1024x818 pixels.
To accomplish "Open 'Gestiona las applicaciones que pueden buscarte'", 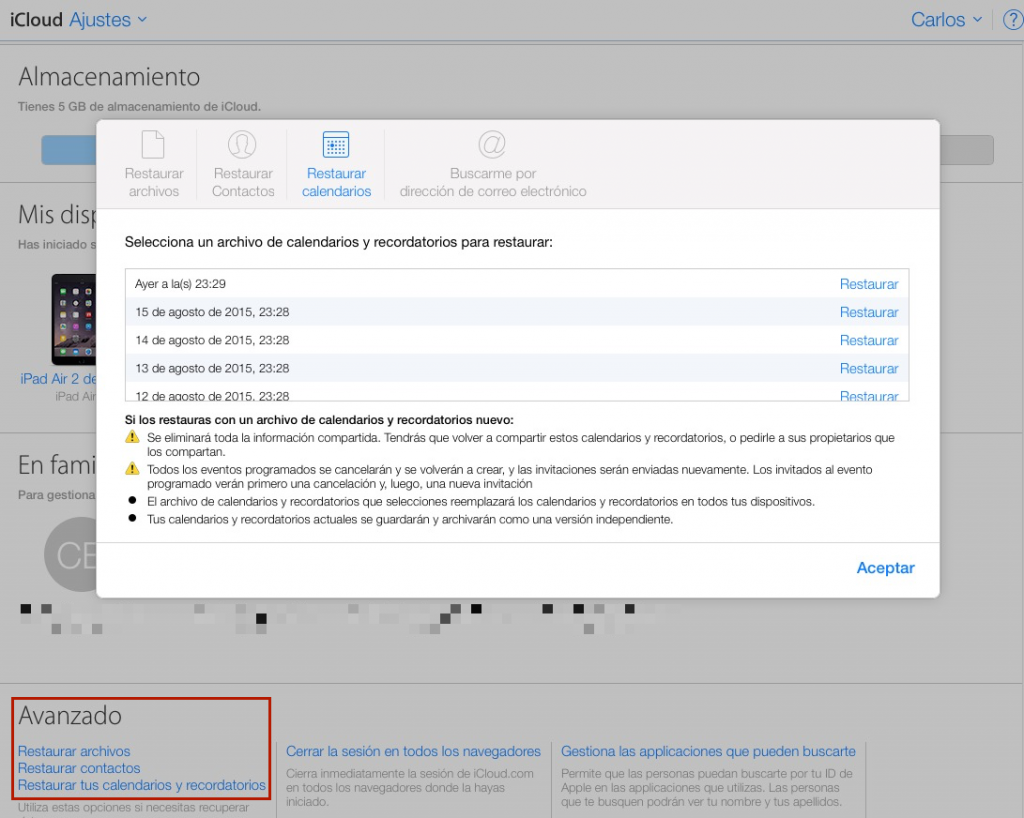I will coord(708,751).
